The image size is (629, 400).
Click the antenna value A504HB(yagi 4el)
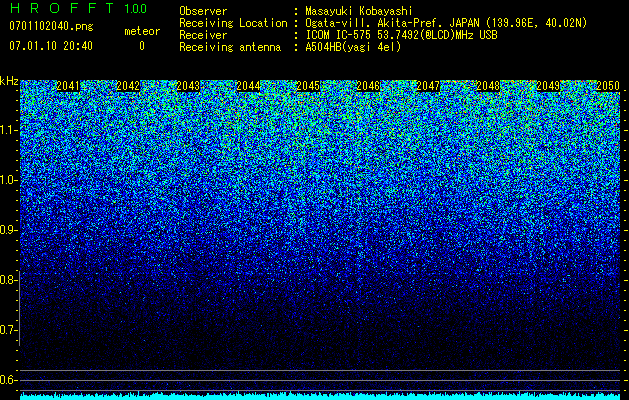coord(353,47)
